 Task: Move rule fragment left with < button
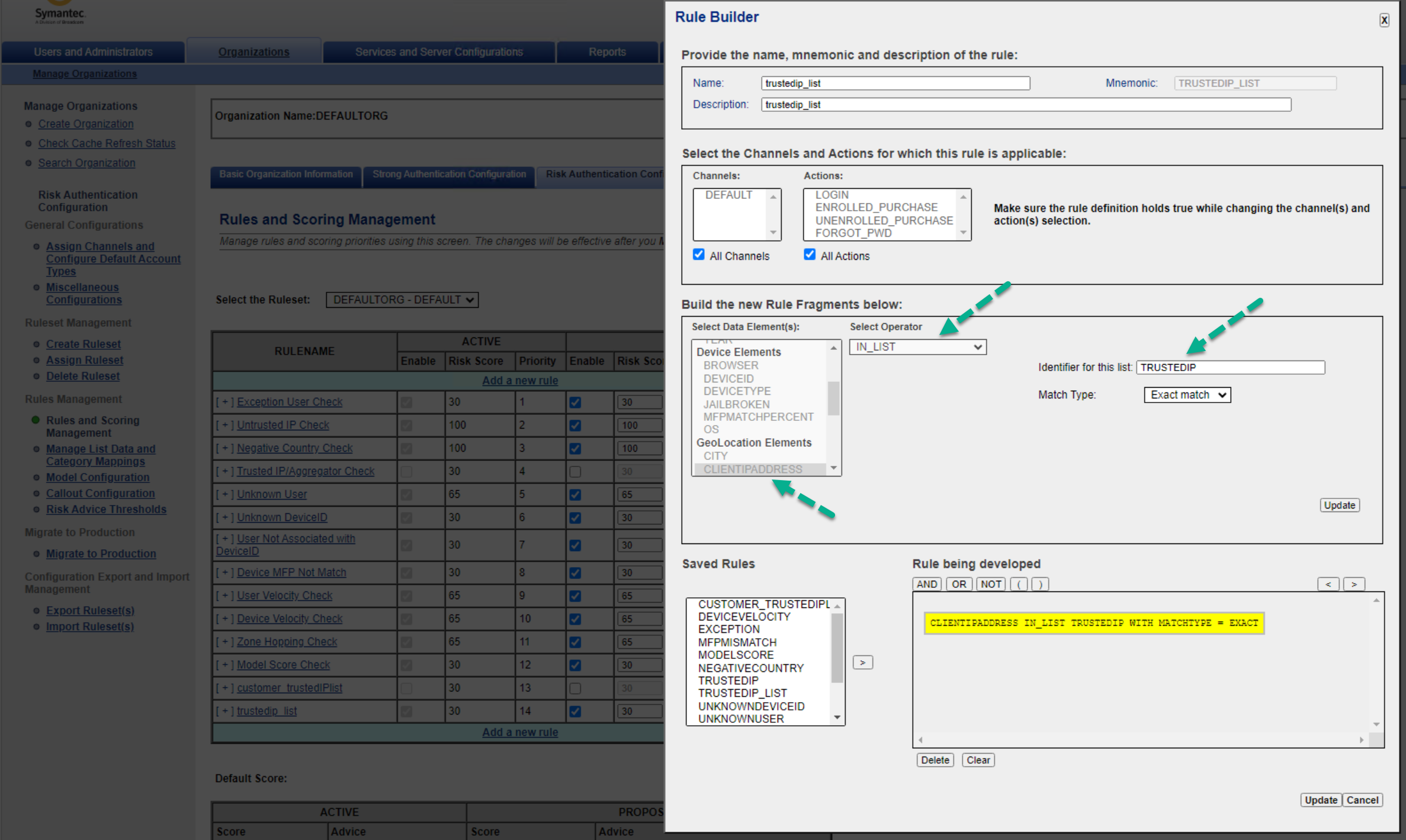1328,584
